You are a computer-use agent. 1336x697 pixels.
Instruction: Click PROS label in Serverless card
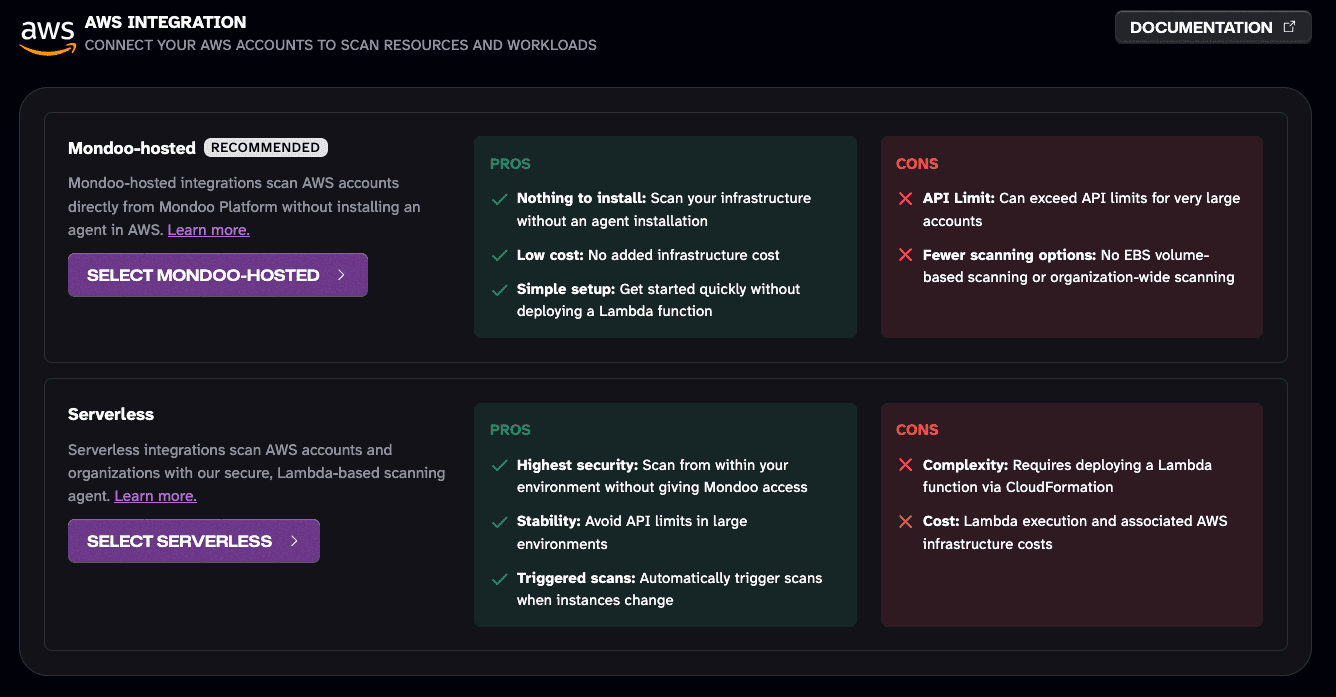[x=510, y=430]
